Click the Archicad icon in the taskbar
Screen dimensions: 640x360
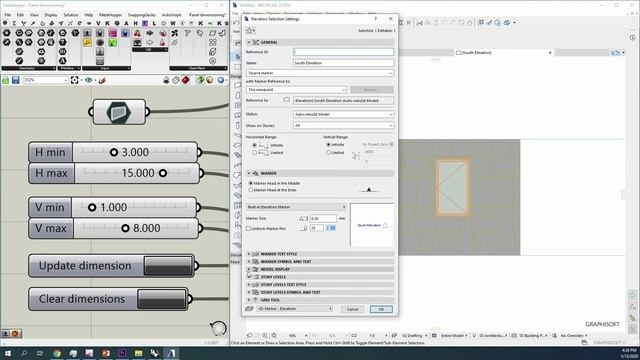point(171,353)
